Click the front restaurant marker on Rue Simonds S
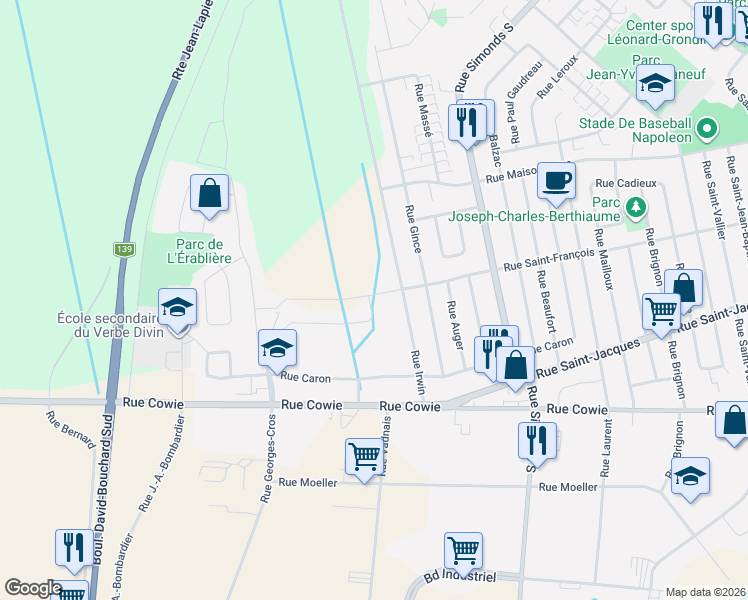This screenshot has width=748, height=600. tap(467, 126)
